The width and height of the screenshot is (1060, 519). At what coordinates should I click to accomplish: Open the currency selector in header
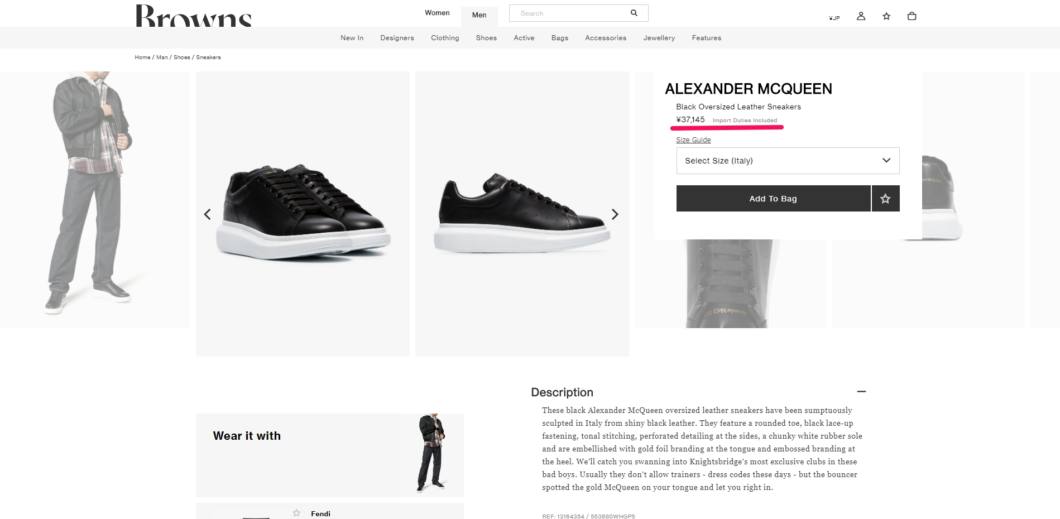pyautogui.click(x=834, y=17)
